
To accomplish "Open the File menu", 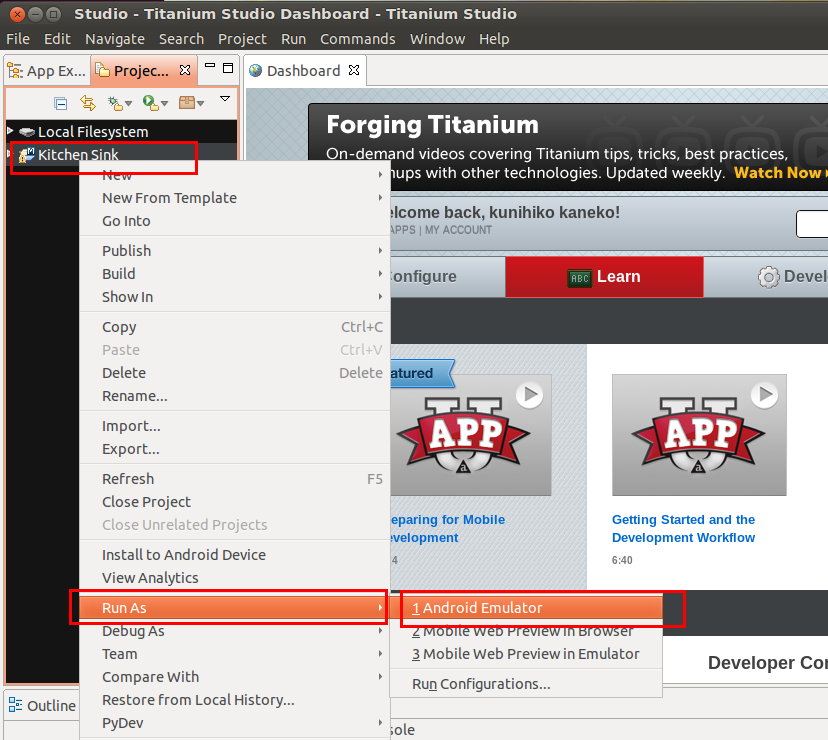I will click(18, 39).
